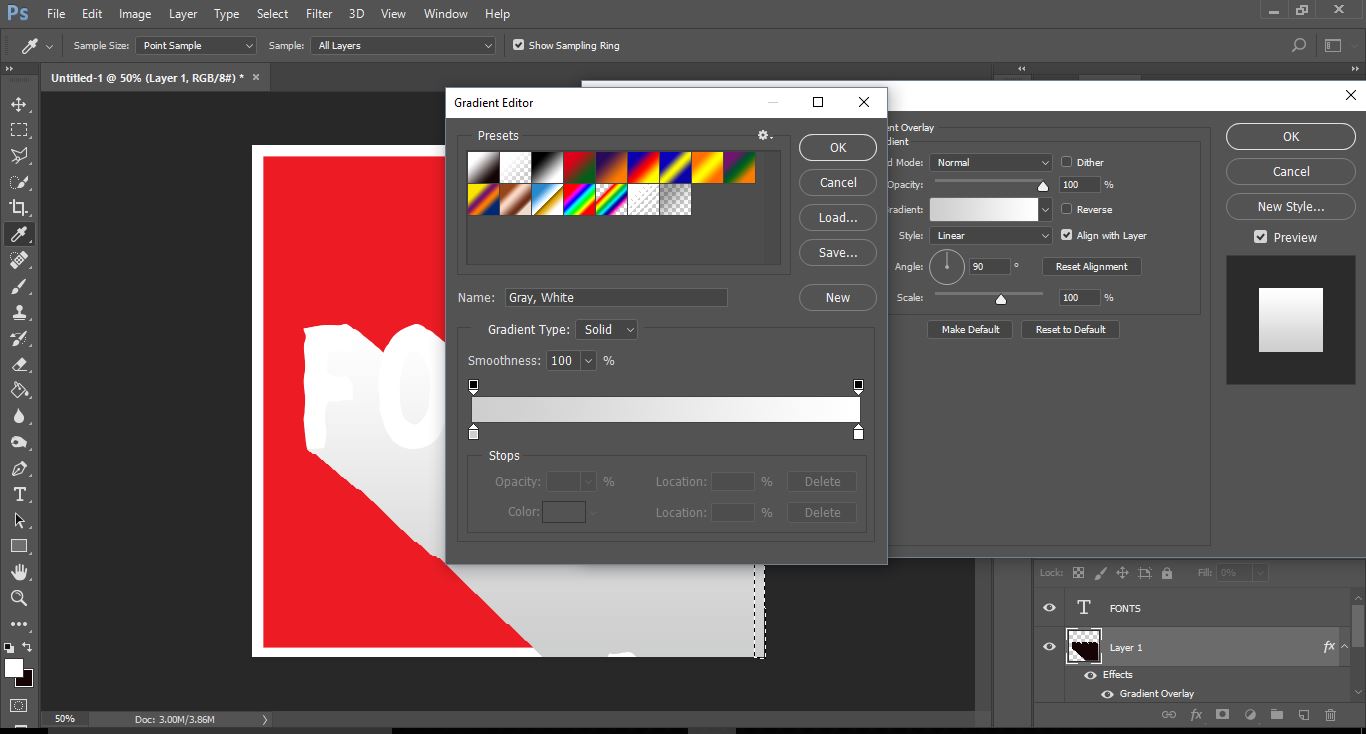Open the gradient picker dropdown arrow
This screenshot has height=734, width=1366.
click(x=1046, y=209)
